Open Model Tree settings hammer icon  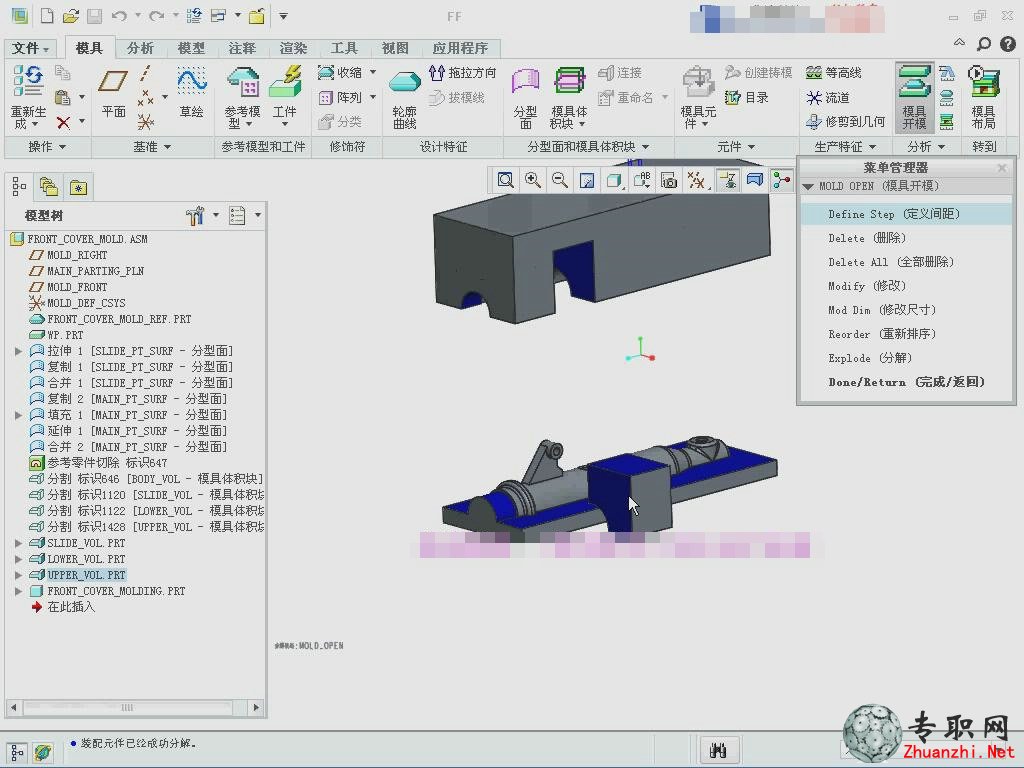(195, 215)
